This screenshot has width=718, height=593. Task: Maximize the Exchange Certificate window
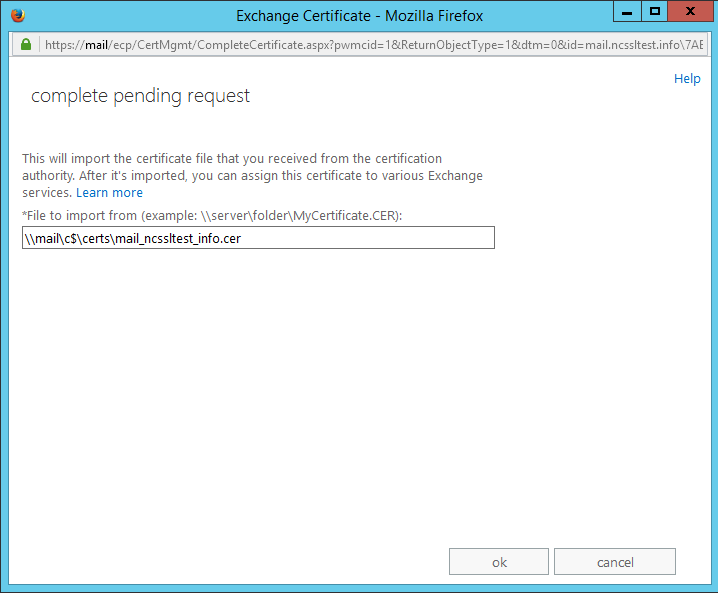coord(654,11)
